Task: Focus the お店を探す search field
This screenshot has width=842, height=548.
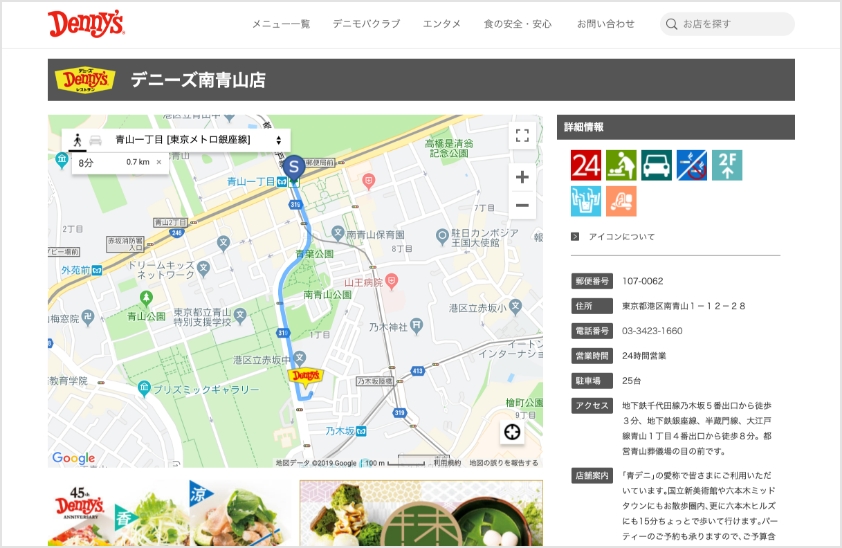Action: coord(727,24)
